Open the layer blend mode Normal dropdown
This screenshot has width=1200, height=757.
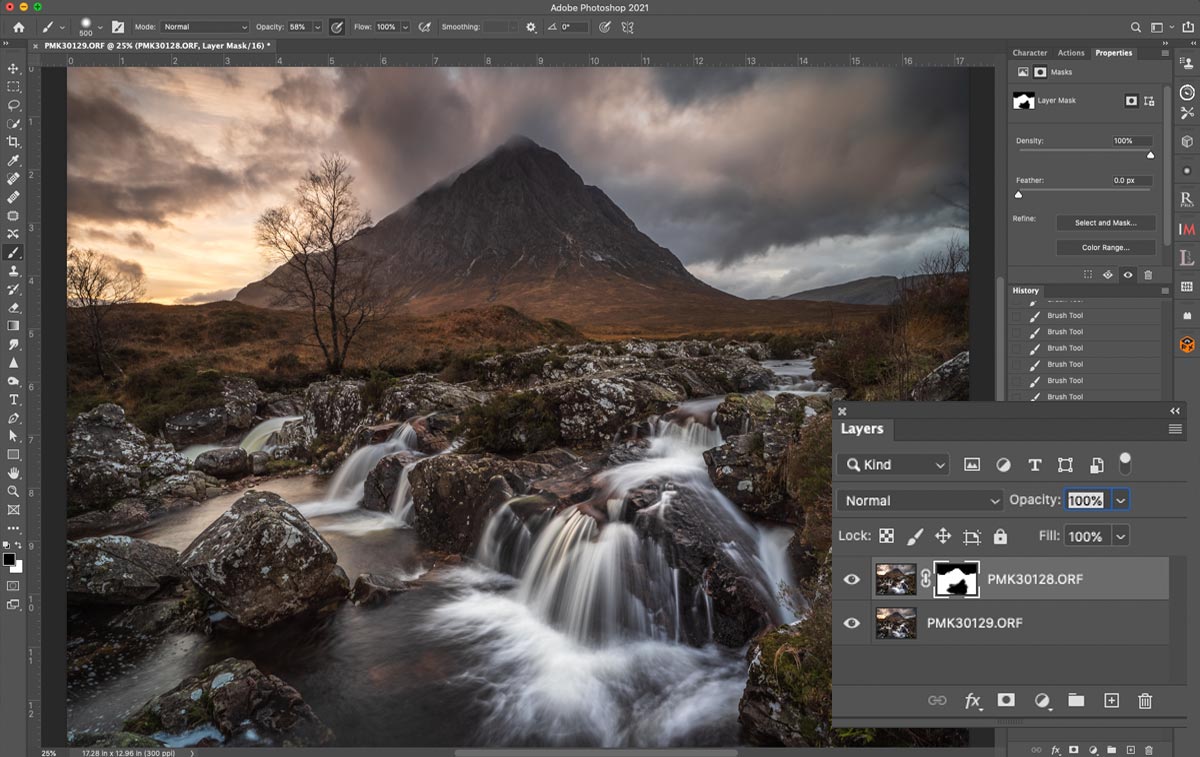[x=920, y=501]
